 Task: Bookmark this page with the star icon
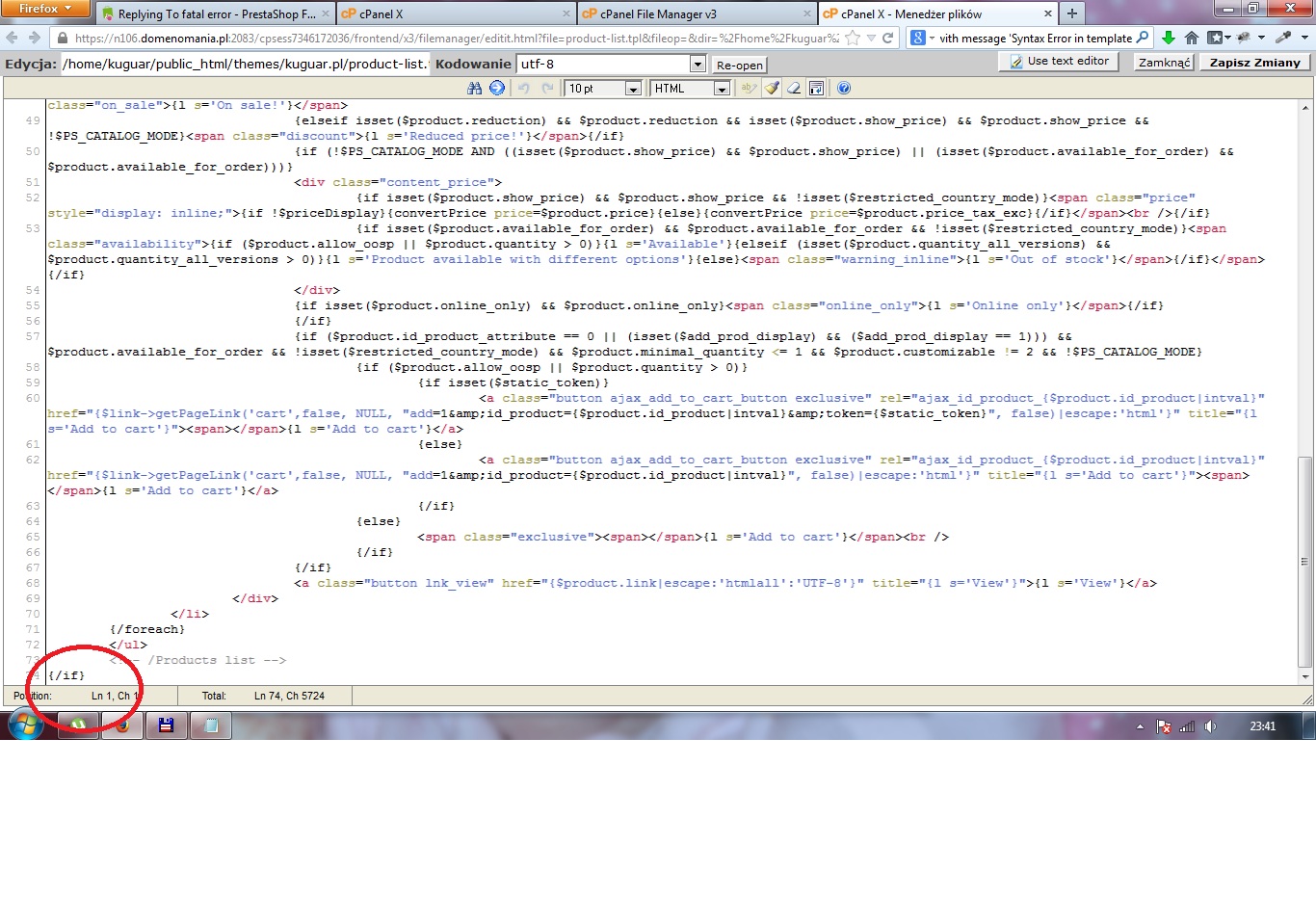(852, 38)
